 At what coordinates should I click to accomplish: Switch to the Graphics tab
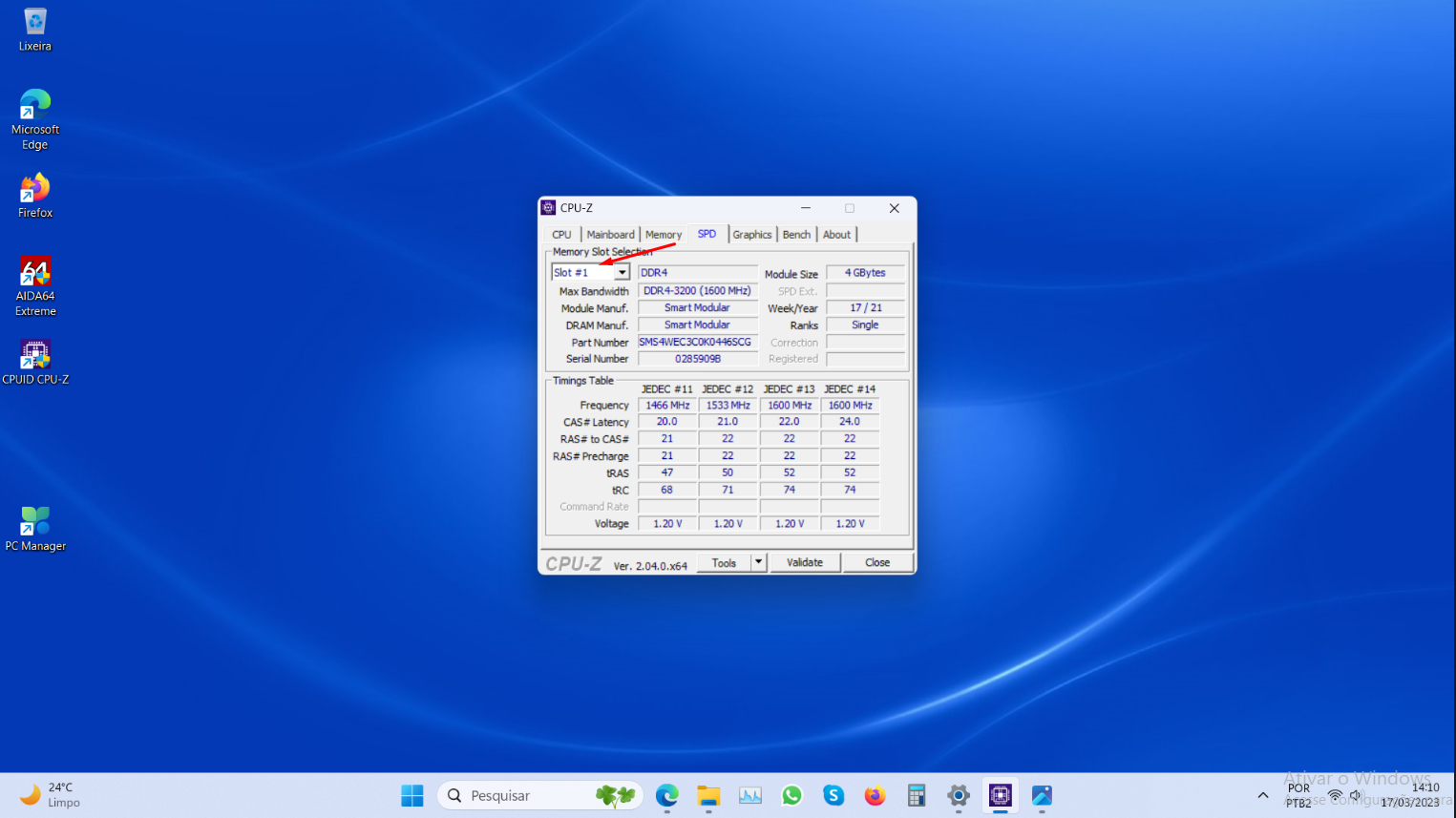tap(752, 234)
